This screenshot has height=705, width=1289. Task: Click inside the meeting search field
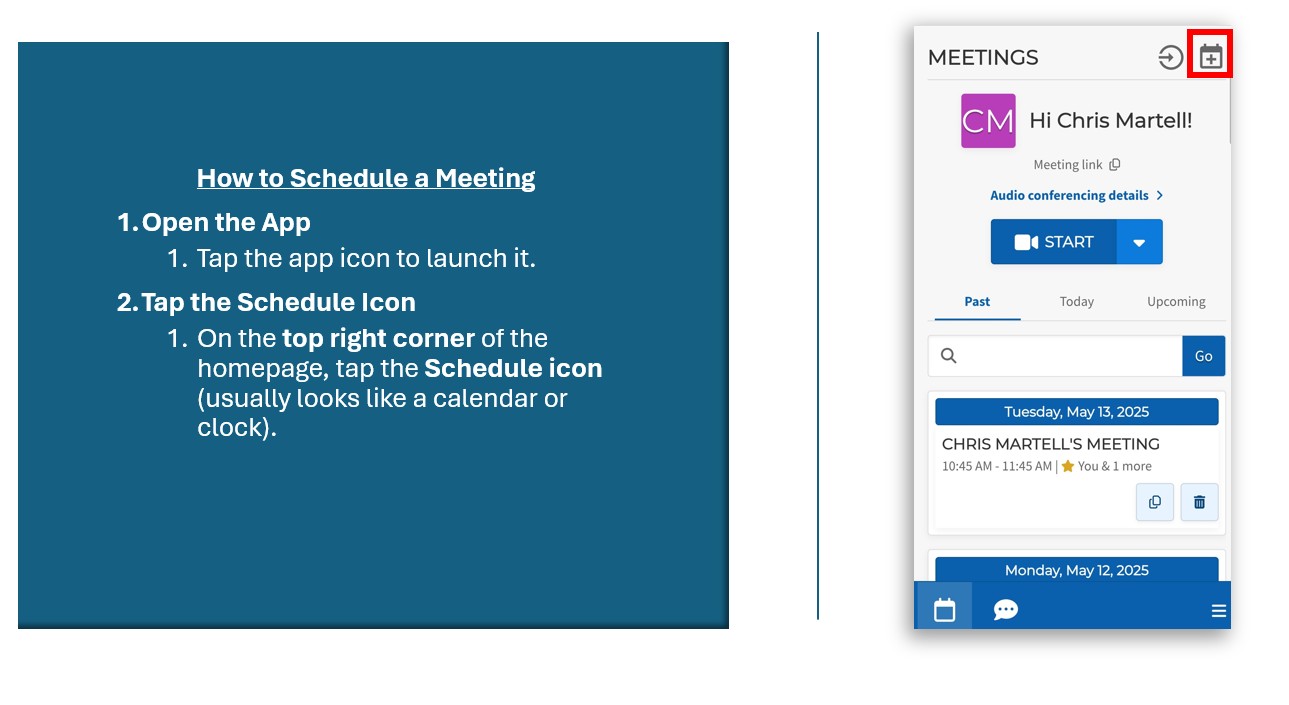pyautogui.click(x=1070, y=356)
